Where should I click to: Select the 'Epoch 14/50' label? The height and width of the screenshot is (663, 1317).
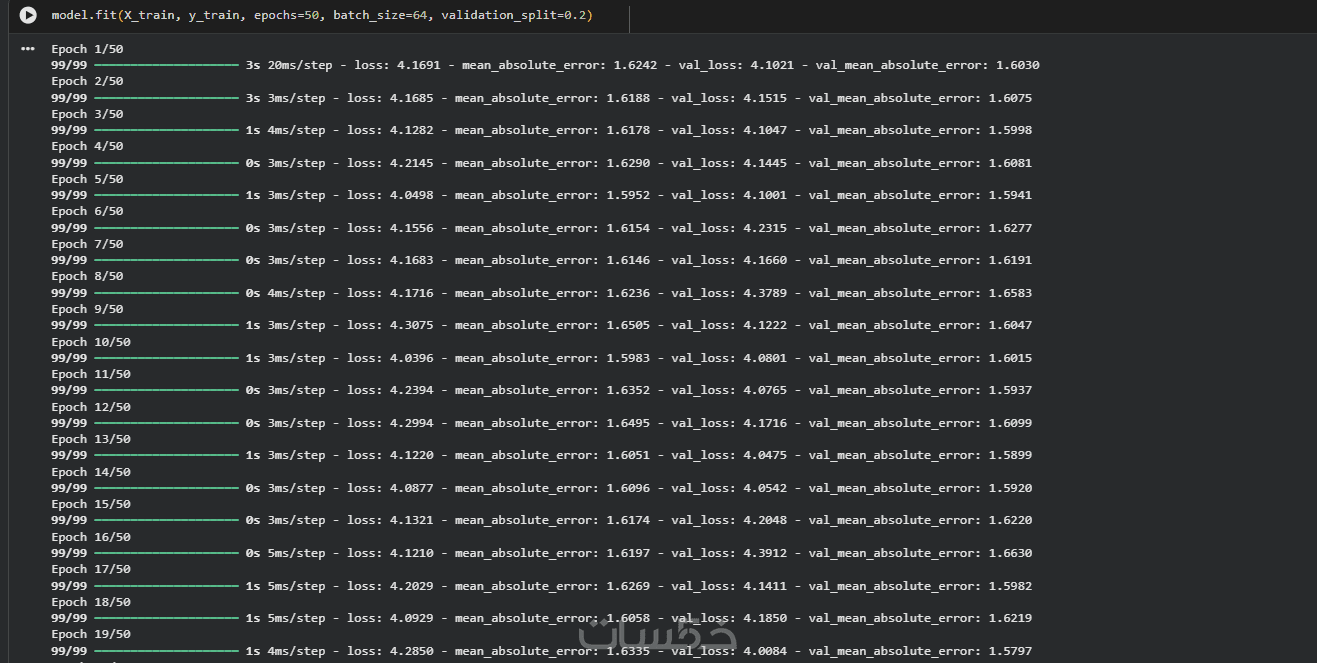pyautogui.click(x=91, y=472)
